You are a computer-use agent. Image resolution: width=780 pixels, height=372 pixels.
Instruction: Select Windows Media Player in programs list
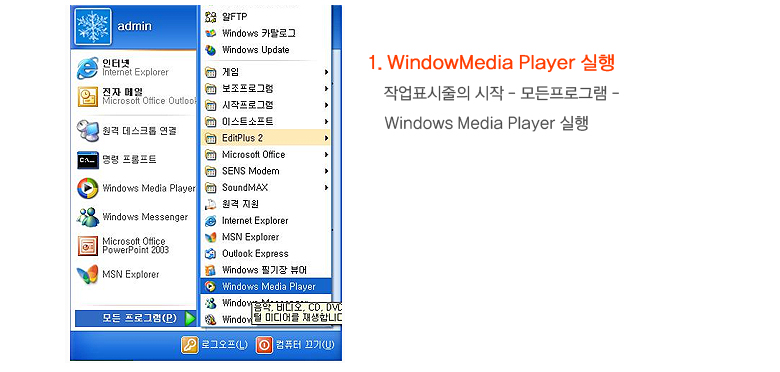point(266,286)
